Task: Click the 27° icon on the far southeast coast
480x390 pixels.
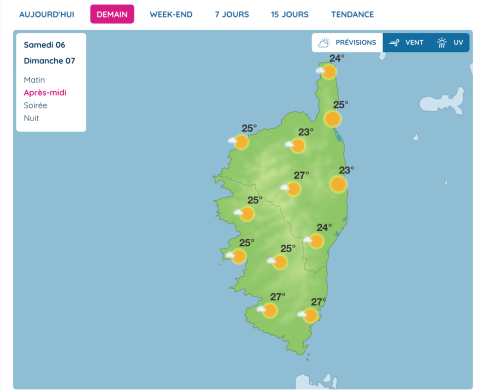Action: pyautogui.click(x=308, y=315)
